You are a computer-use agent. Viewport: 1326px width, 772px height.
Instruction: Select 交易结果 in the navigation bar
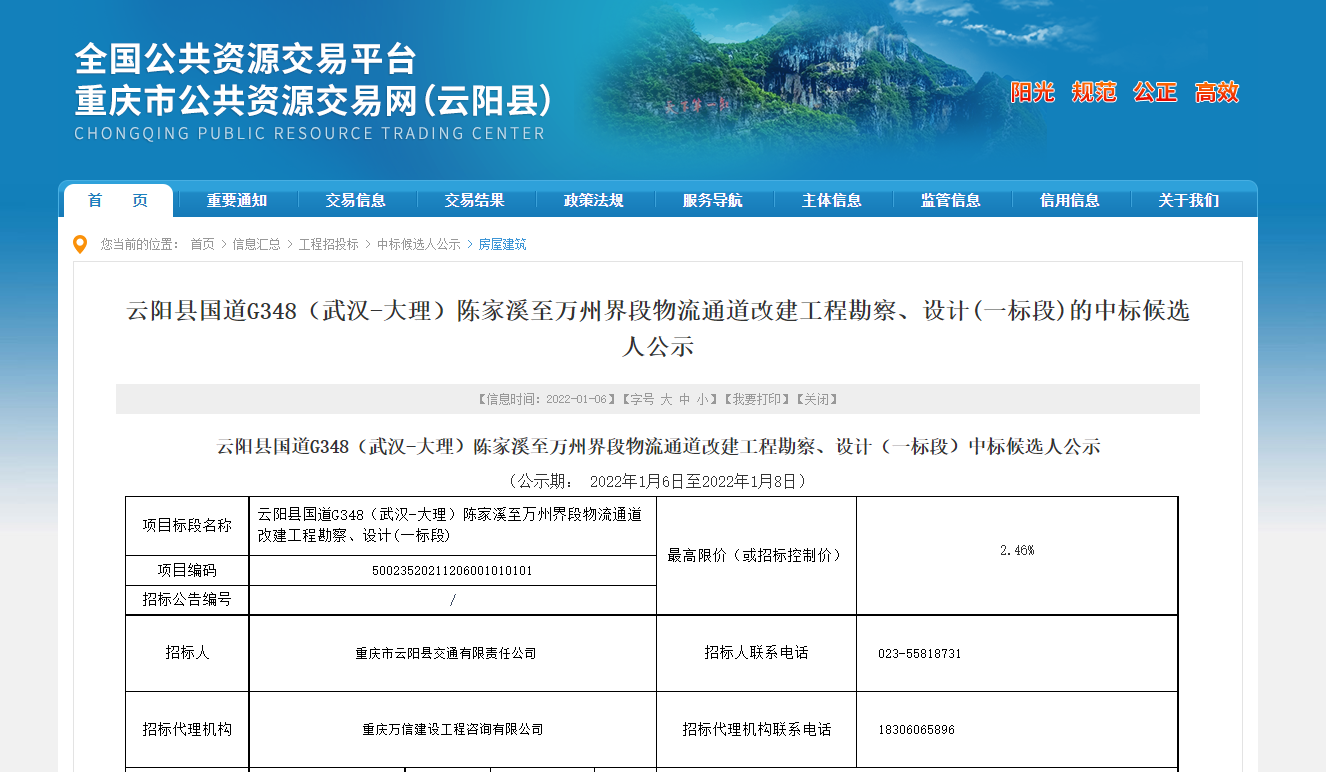(x=475, y=201)
